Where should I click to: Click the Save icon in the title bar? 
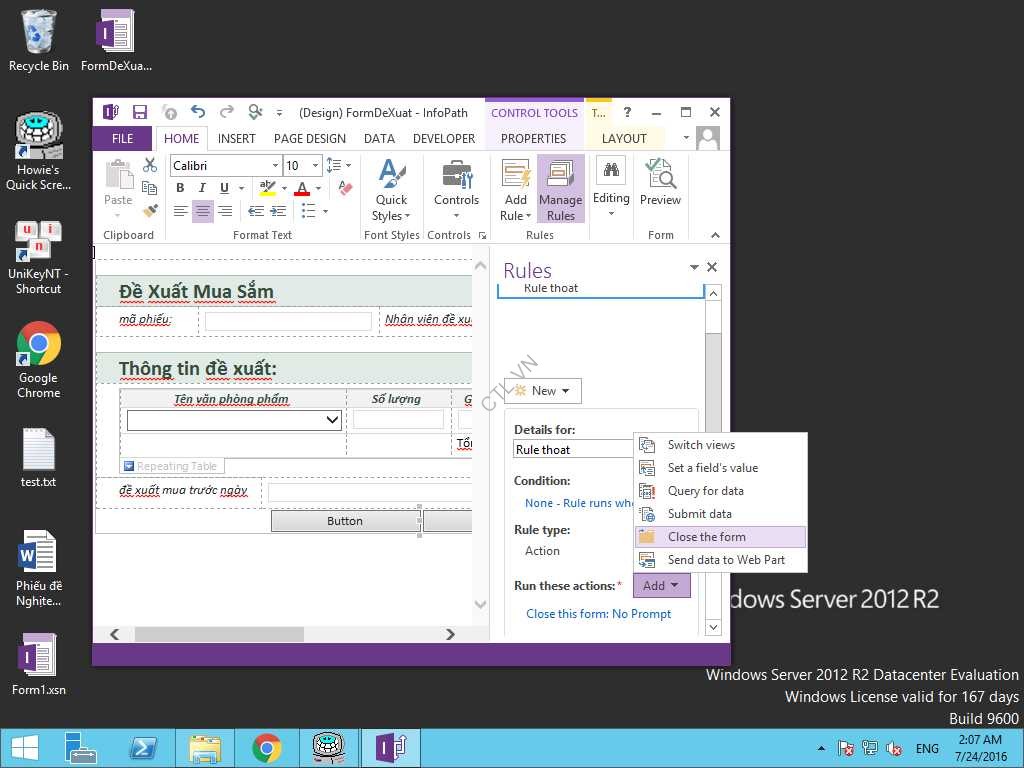pyautogui.click(x=140, y=113)
